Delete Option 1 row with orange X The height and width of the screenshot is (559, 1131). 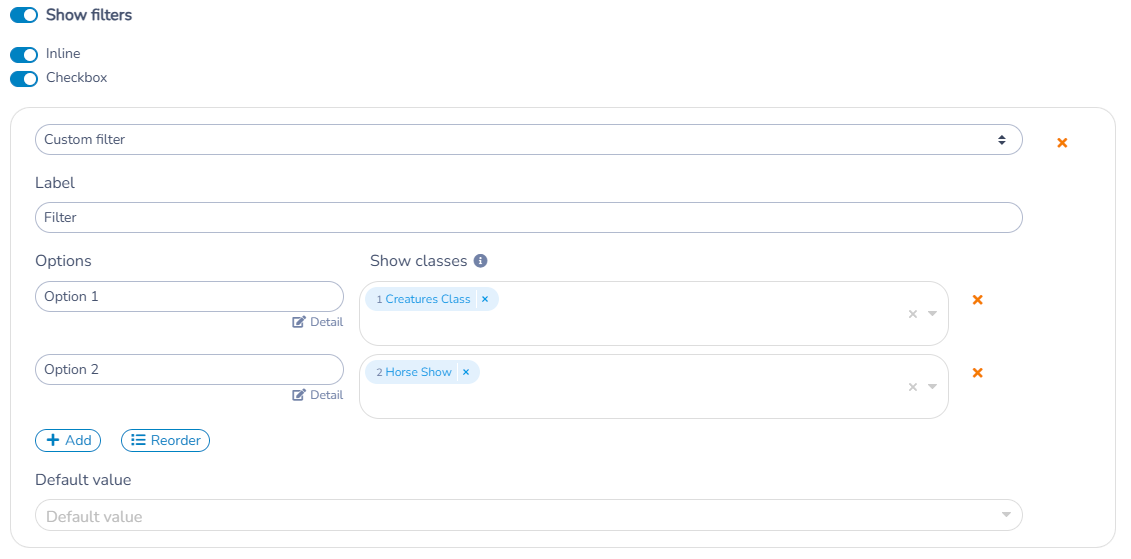(977, 300)
